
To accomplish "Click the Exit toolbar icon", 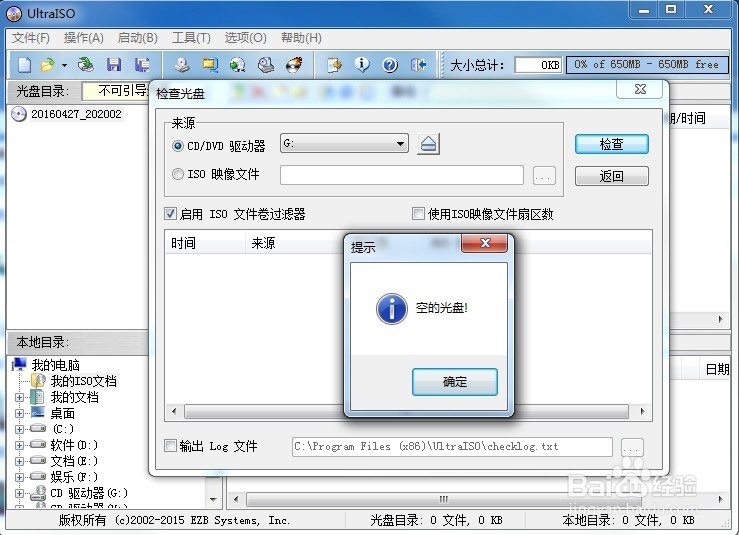I will point(418,65).
